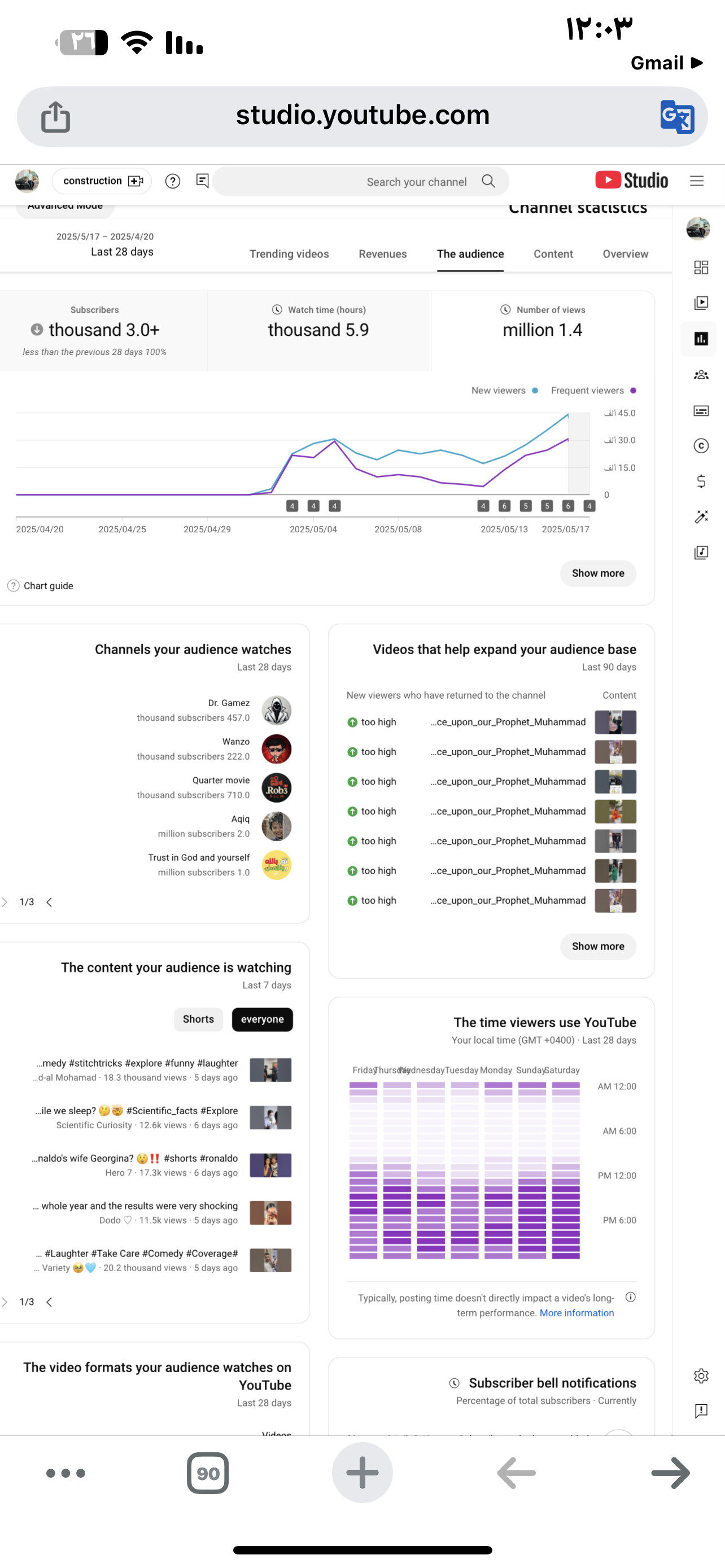
Task: Go to next page of Channels your audience watches
Action: point(49,902)
